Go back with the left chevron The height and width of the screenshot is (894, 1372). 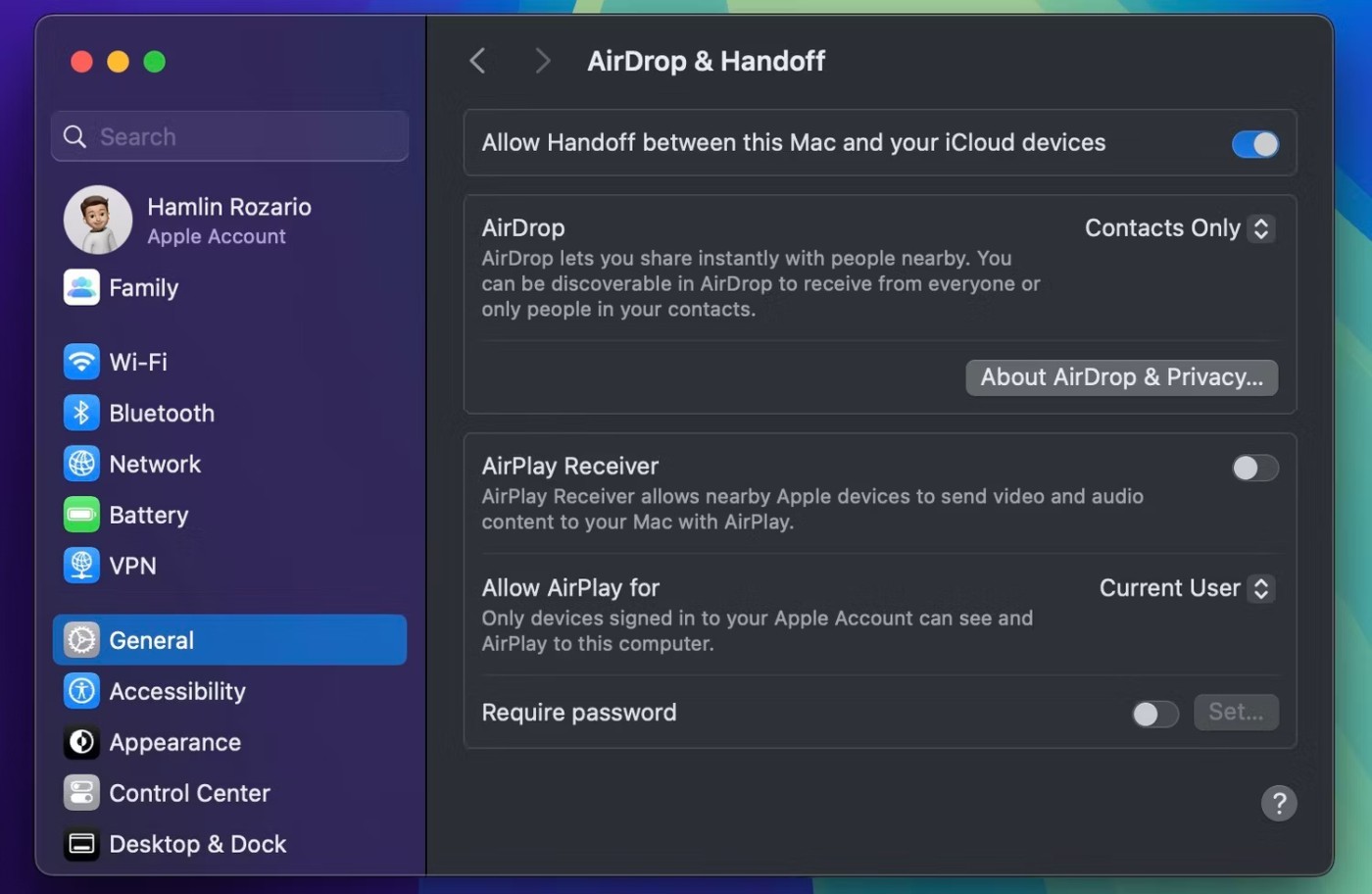pos(477,61)
